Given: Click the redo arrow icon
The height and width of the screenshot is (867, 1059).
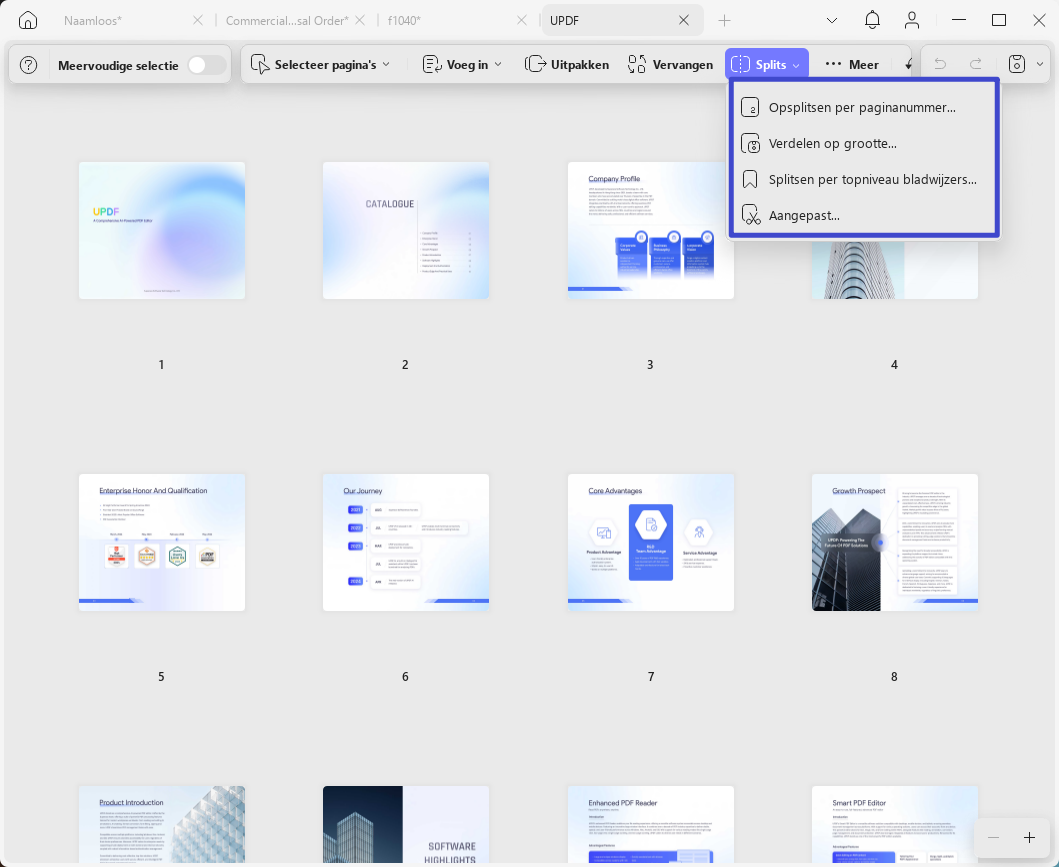Looking at the screenshot, I should [x=975, y=64].
